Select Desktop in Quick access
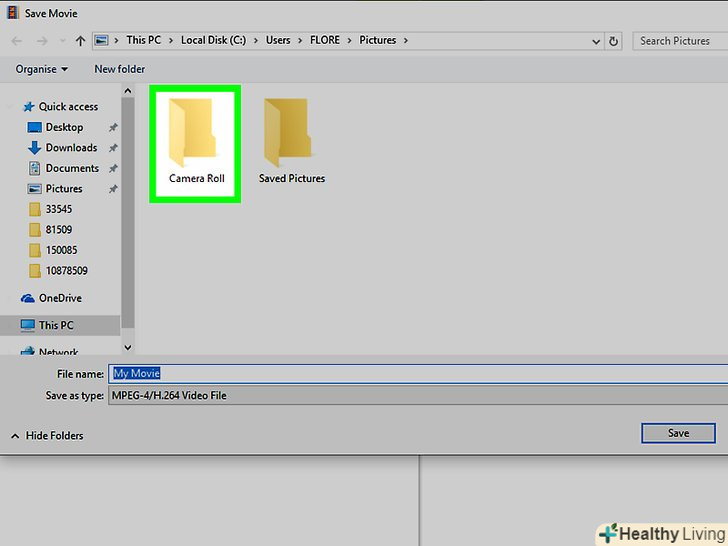This screenshot has width=728, height=546. (x=64, y=127)
